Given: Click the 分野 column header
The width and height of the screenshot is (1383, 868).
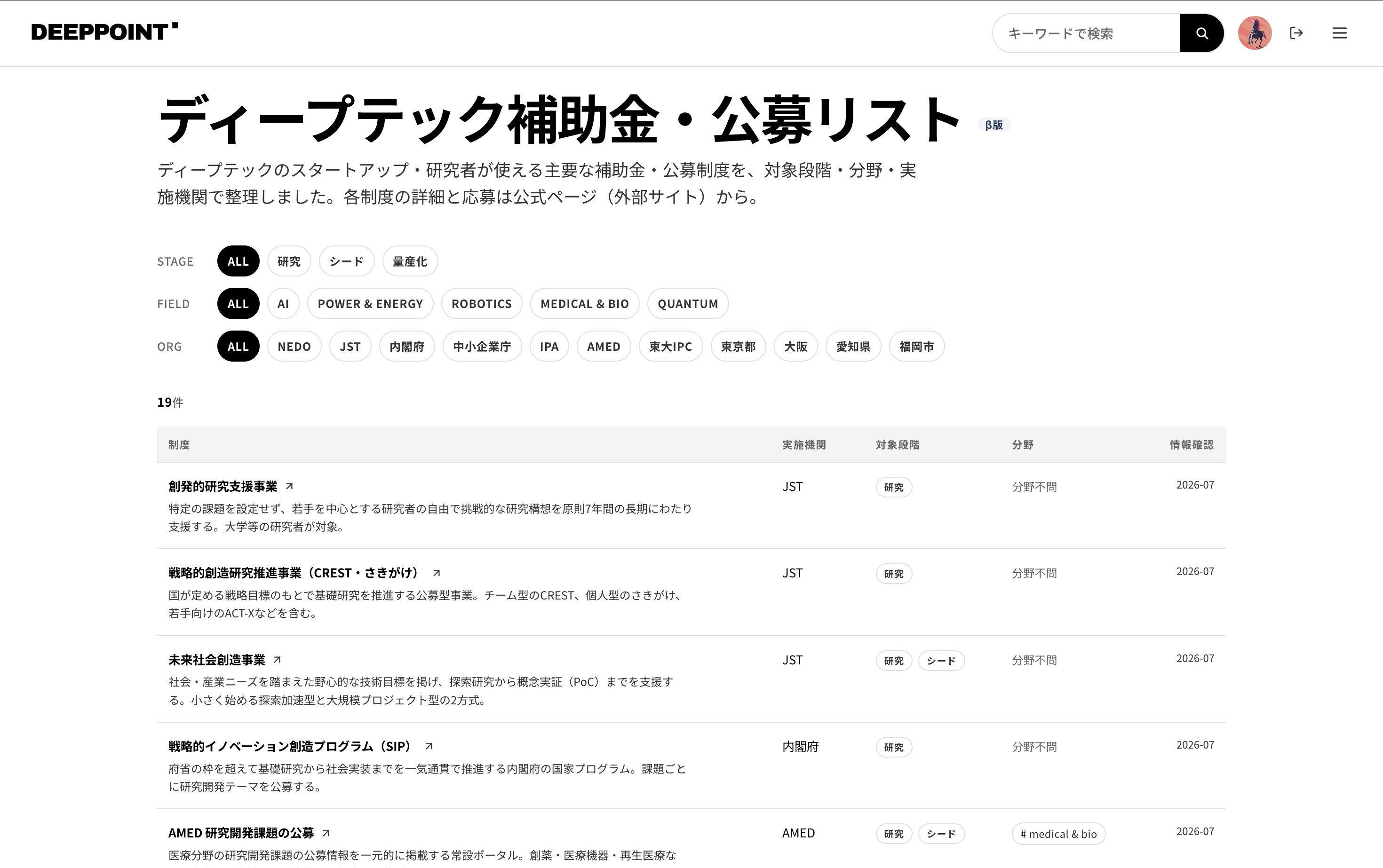Looking at the screenshot, I should coord(1023,445).
